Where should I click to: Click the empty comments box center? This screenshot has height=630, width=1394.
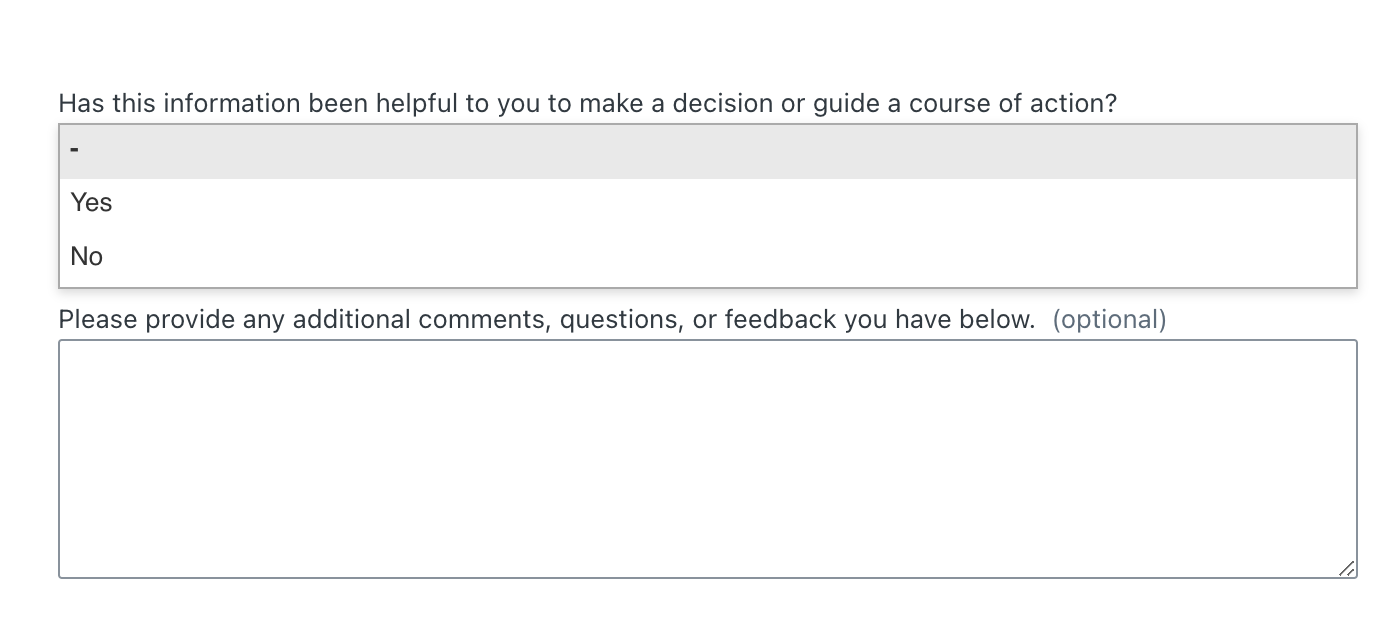(707, 458)
